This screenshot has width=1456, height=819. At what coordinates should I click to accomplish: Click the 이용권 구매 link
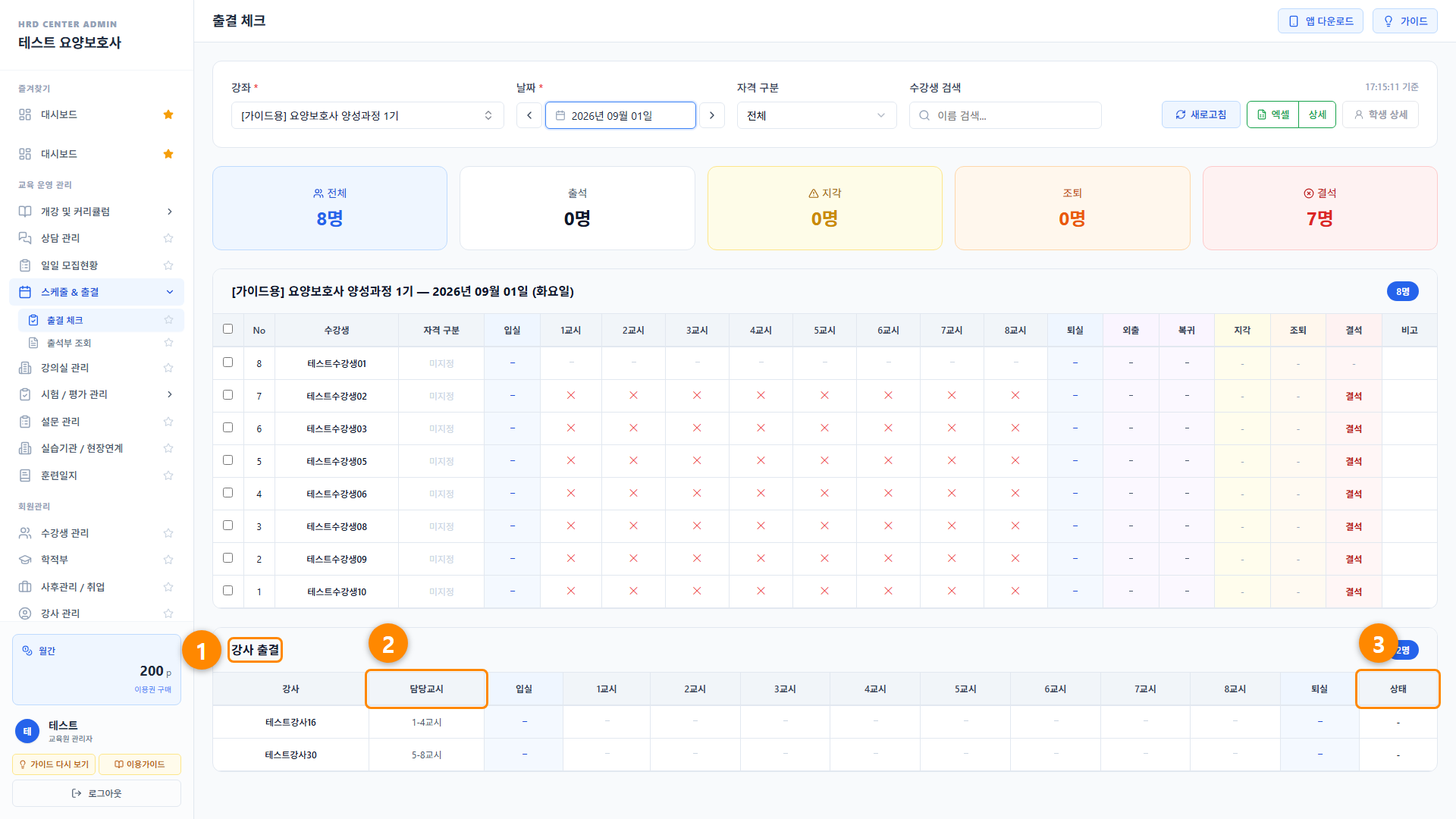point(153,689)
